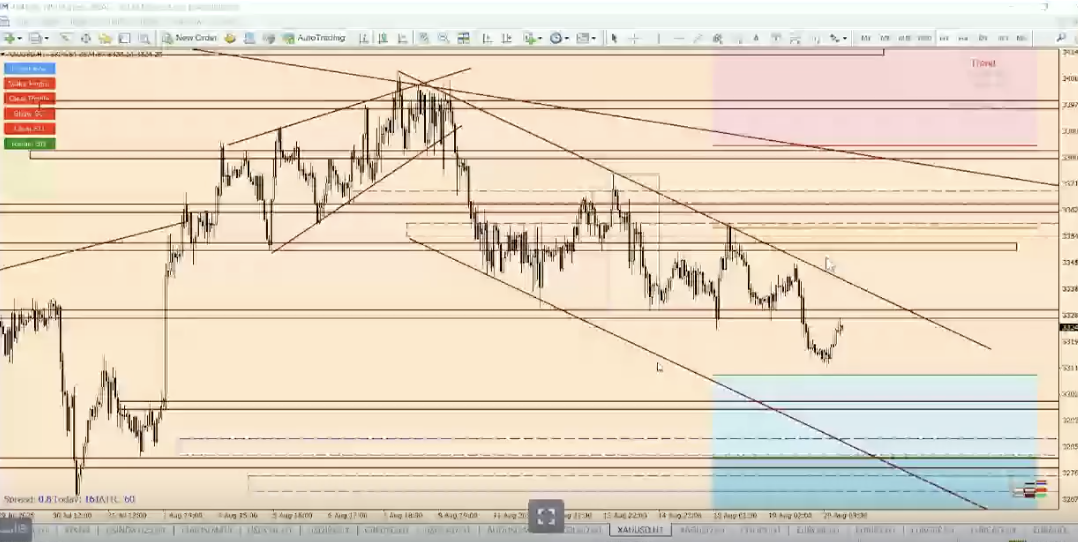The width and height of the screenshot is (1078, 542).
Task: Click the zoom in magnifier icon
Action: point(423,38)
